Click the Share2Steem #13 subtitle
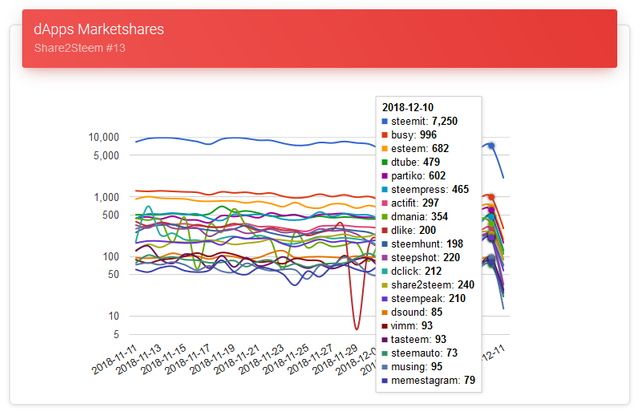 pos(80,48)
